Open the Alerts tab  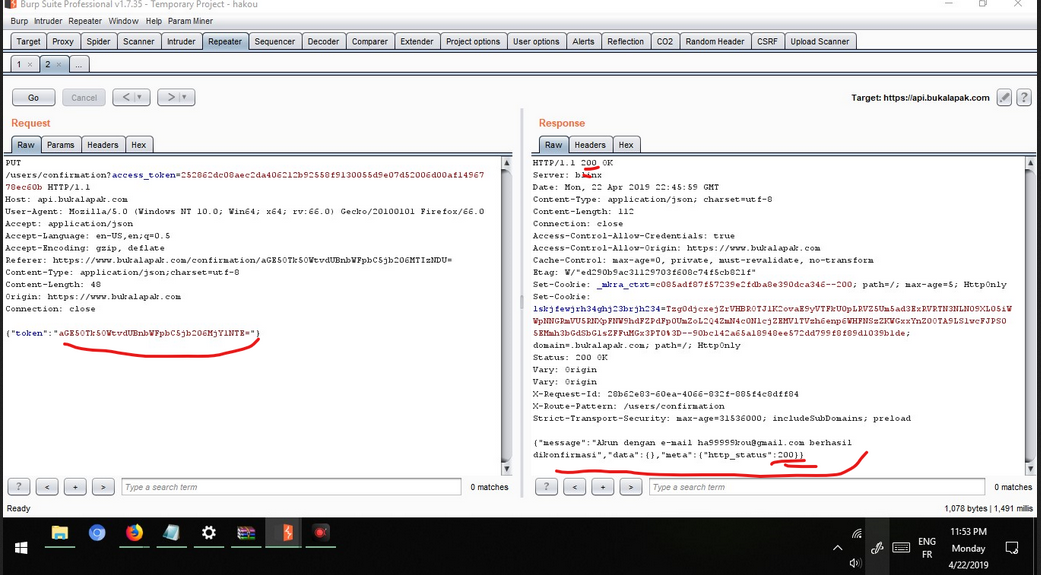pyautogui.click(x=584, y=41)
